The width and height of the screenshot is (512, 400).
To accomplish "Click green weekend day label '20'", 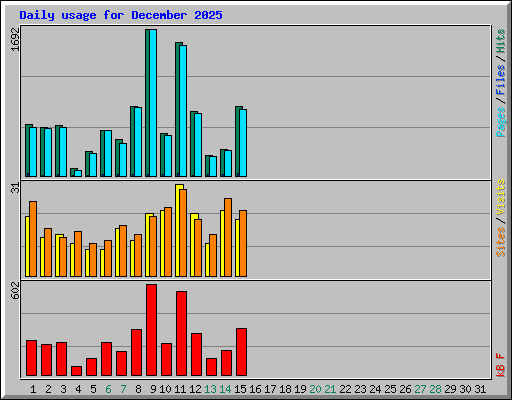I will pos(315,389).
